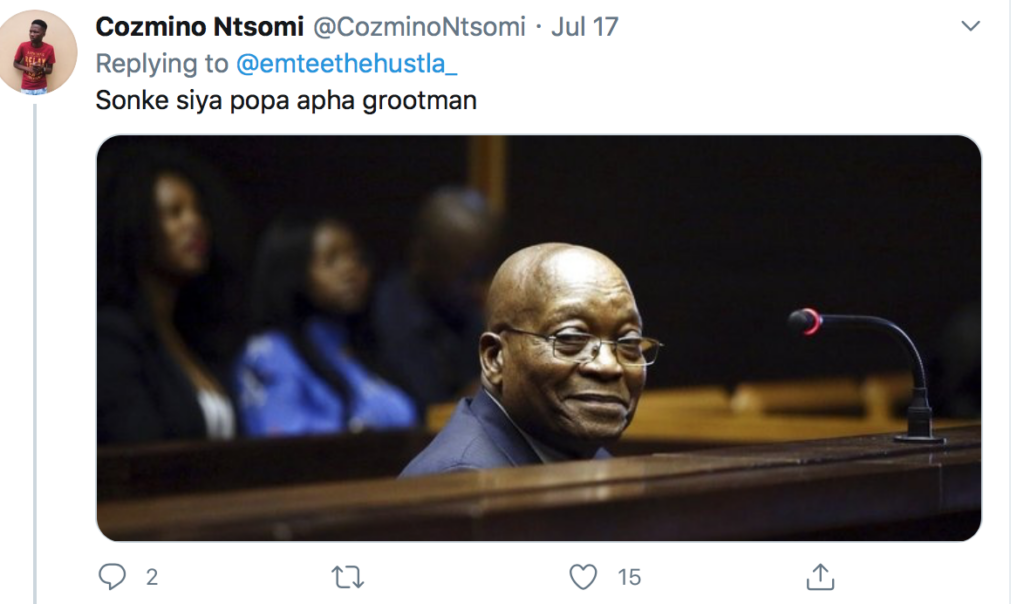Click the like count showing 15
Screen dimensions: 1024x604
(x=630, y=577)
